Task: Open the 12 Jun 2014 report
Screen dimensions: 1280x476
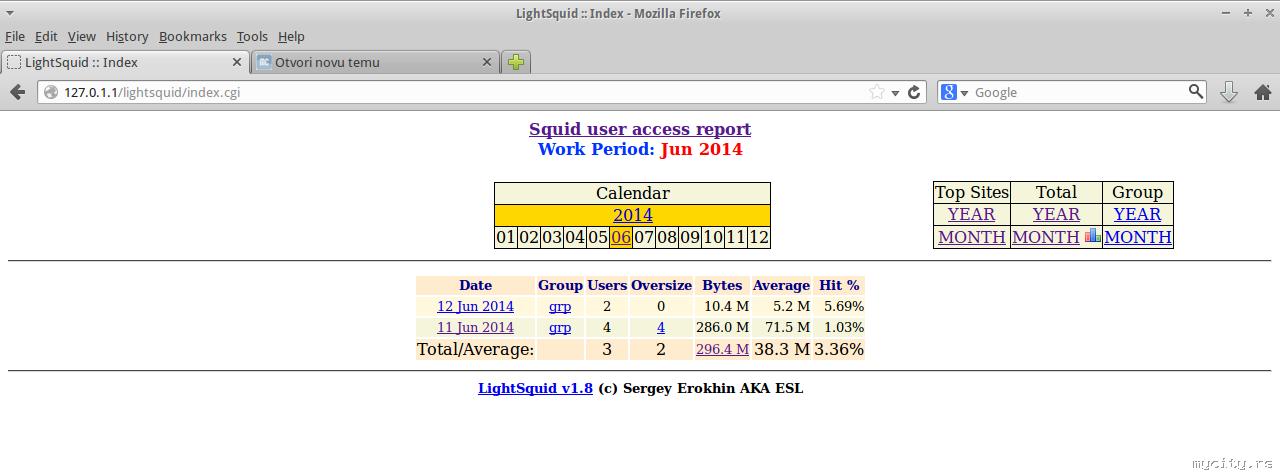Action: tap(475, 306)
